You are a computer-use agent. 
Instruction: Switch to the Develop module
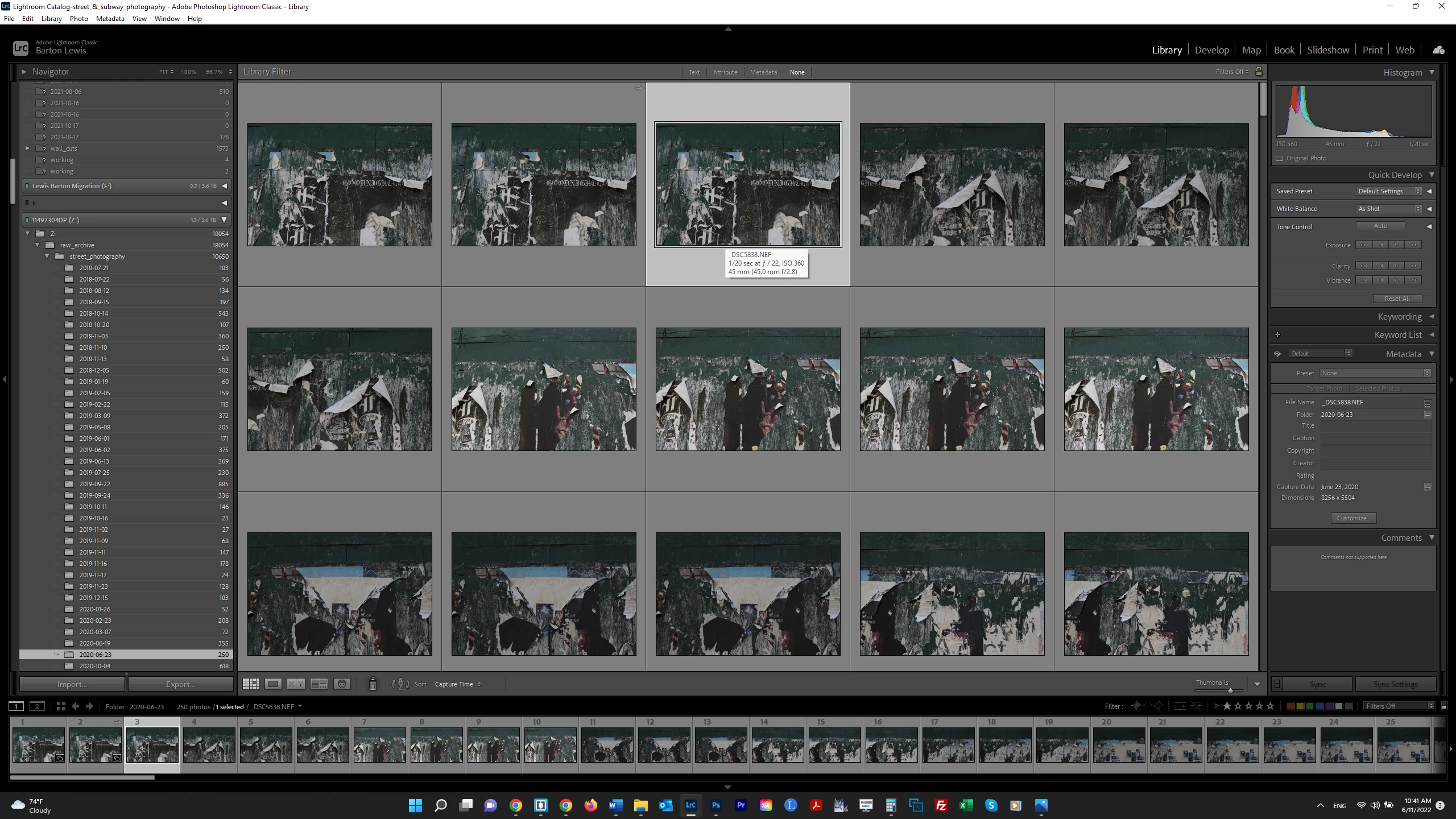tap(1211, 50)
